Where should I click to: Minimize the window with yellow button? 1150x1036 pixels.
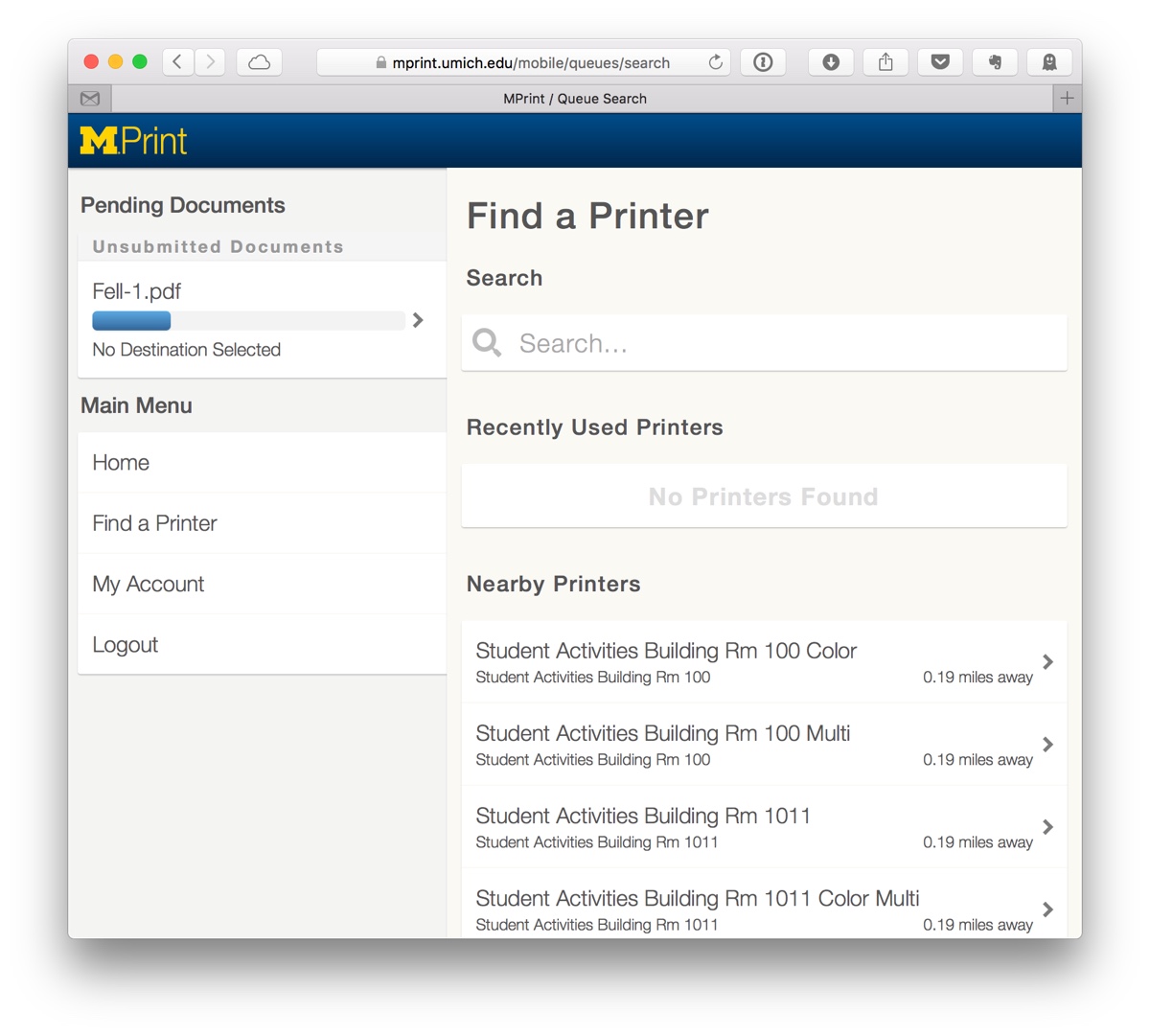pos(115,62)
